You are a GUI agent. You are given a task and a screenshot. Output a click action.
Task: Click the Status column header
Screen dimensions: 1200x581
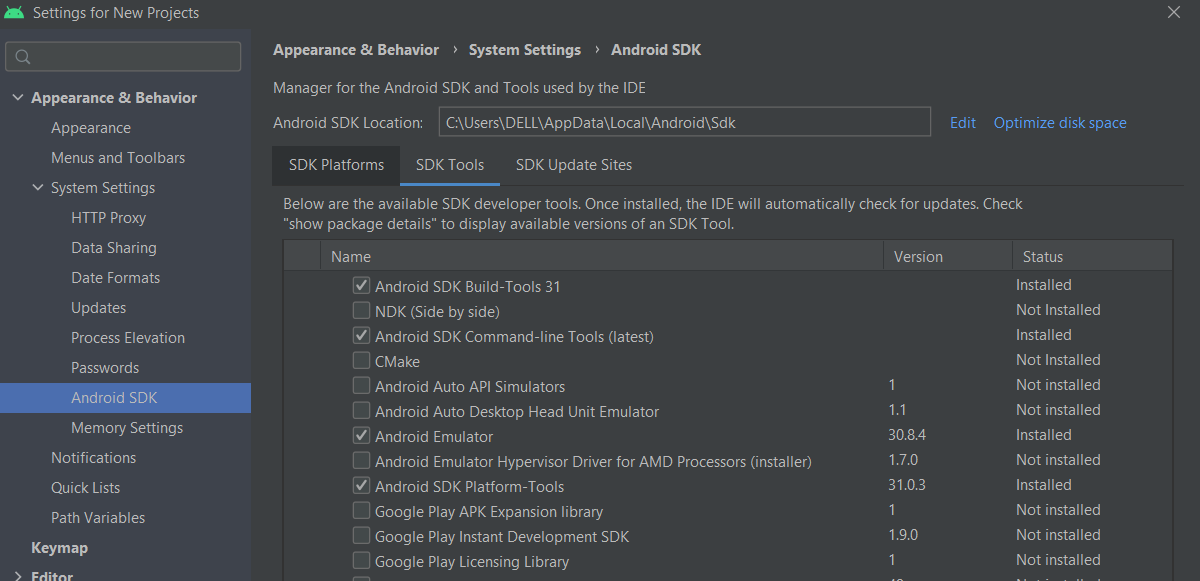tap(1092, 257)
